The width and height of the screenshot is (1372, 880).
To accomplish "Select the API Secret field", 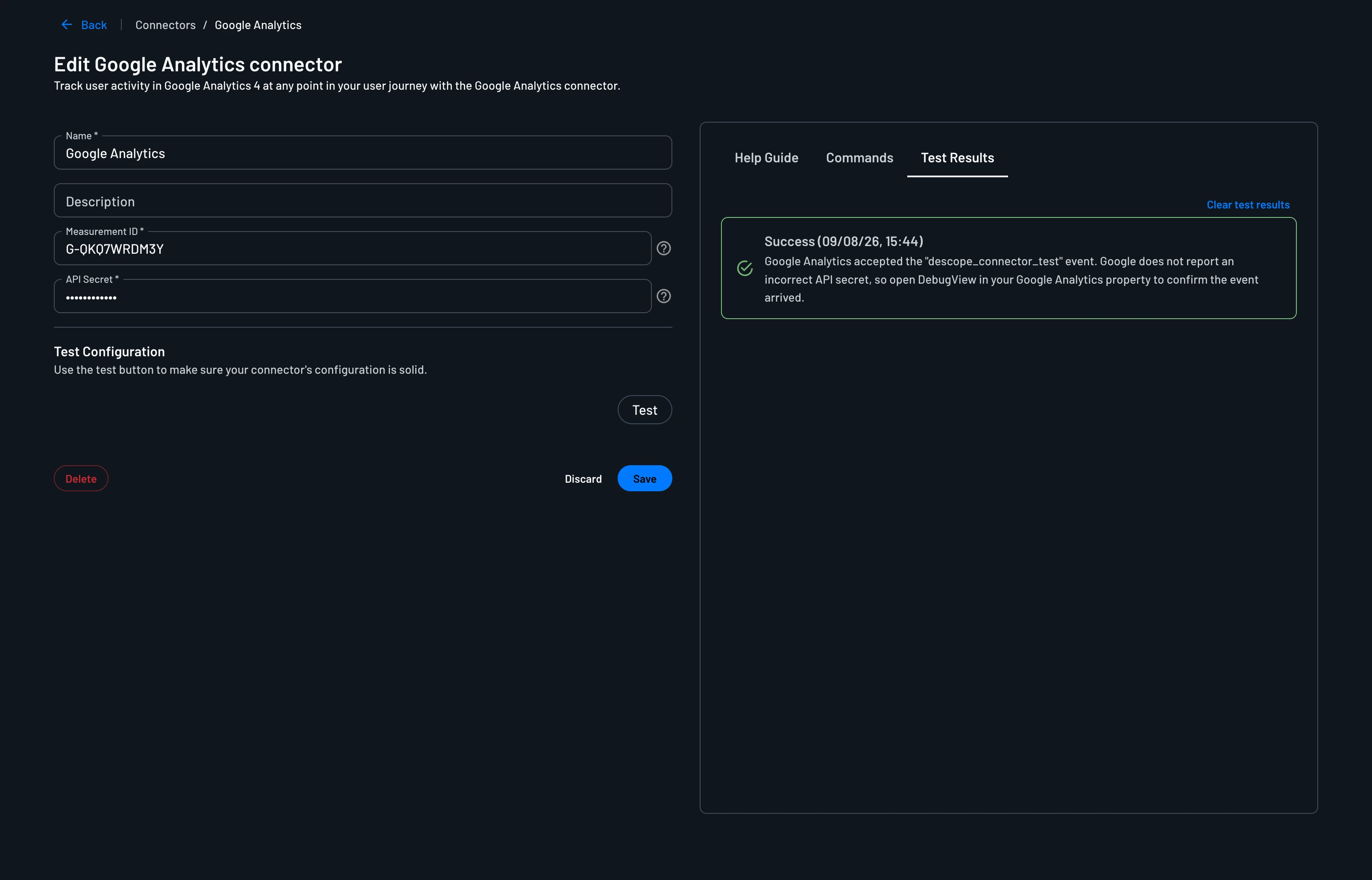I will 352,296.
